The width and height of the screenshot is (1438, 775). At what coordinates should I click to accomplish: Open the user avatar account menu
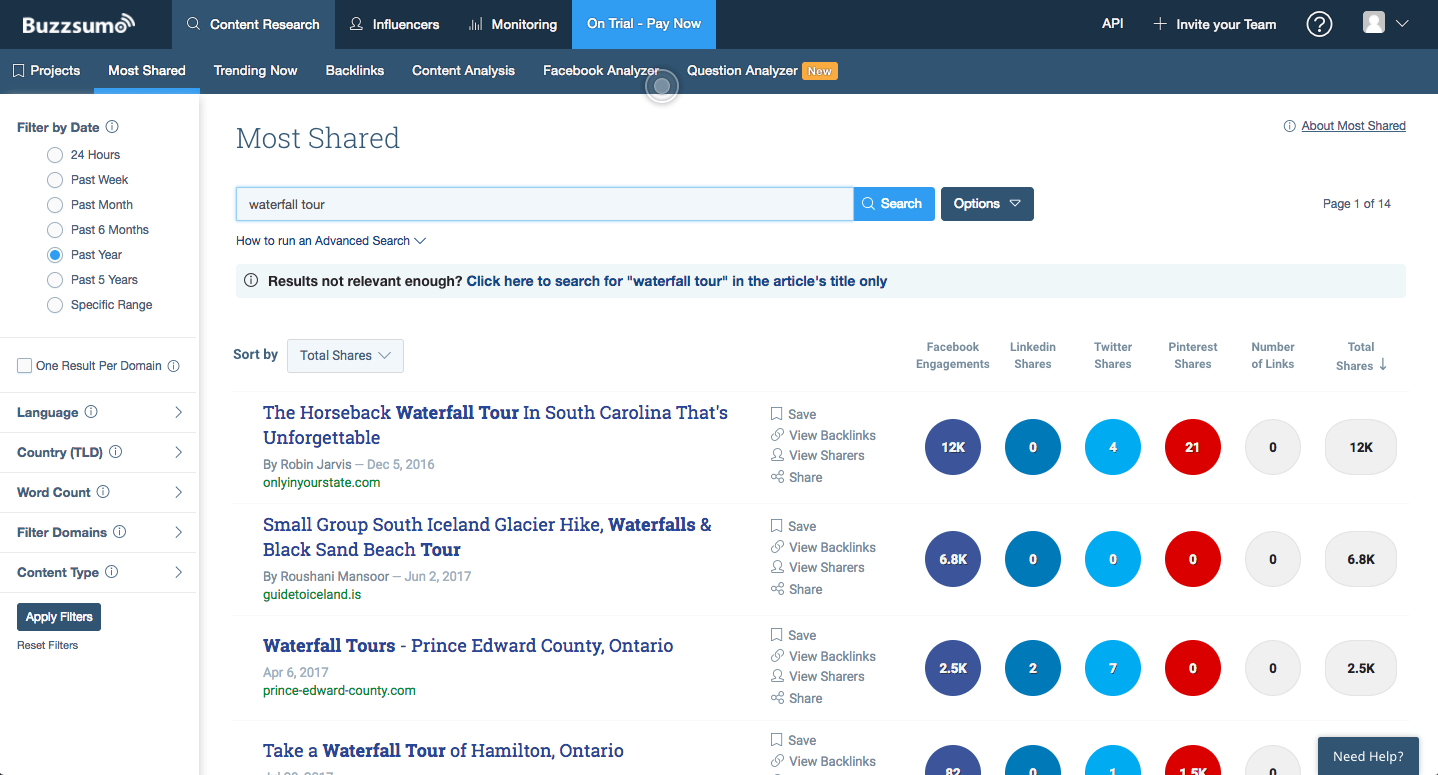coord(1386,24)
